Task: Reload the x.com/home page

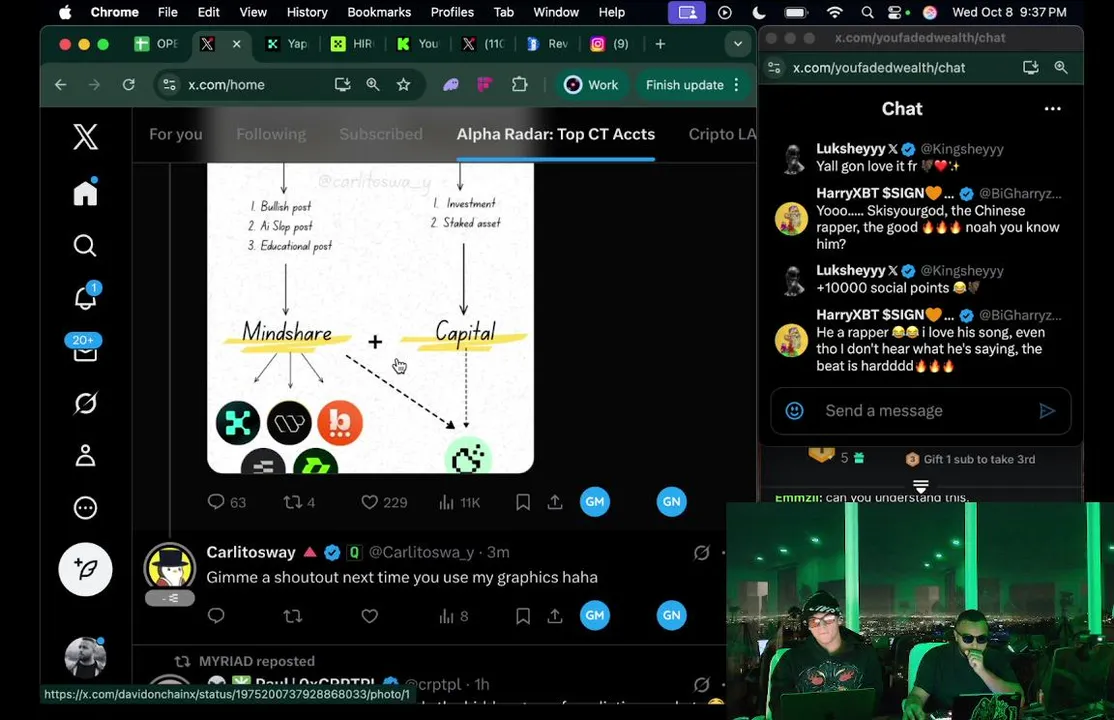Action: (x=129, y=85)
